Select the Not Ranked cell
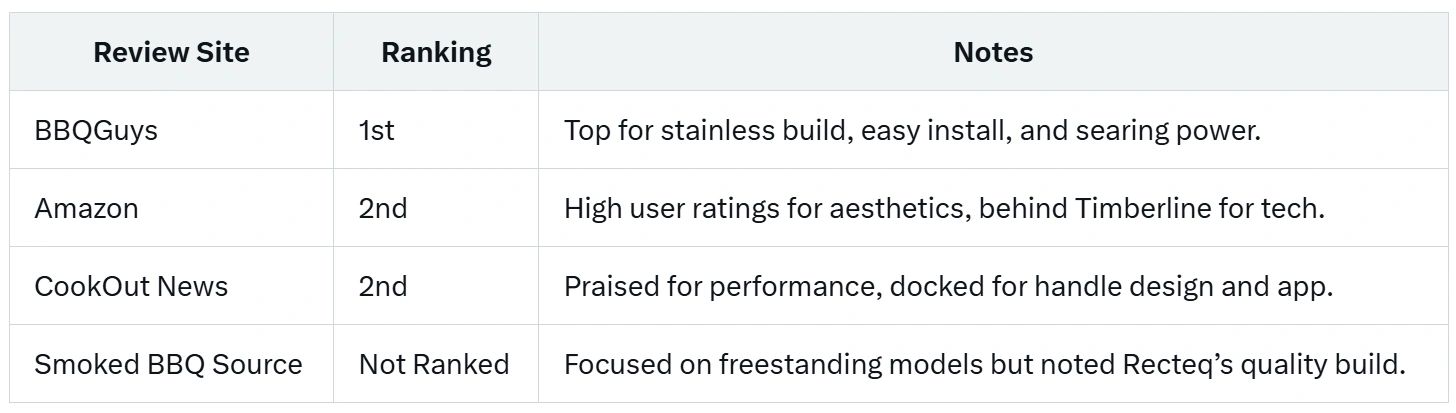 click(x=434, y=364)
